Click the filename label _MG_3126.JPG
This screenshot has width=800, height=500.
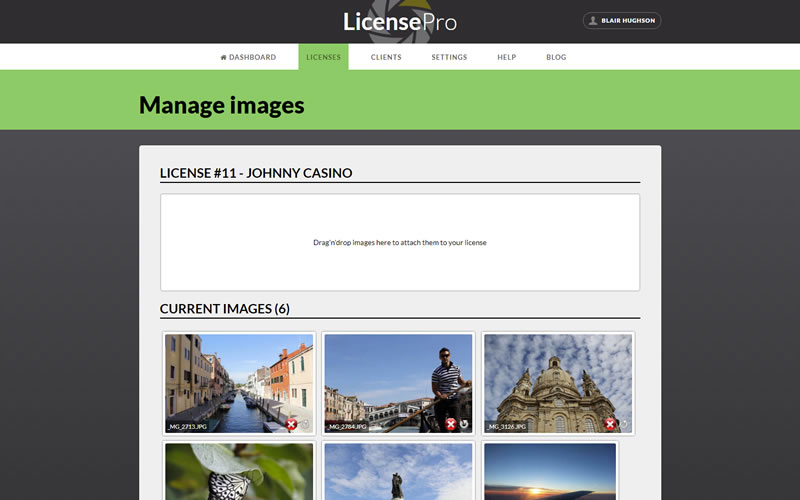[x=507, y=427]
